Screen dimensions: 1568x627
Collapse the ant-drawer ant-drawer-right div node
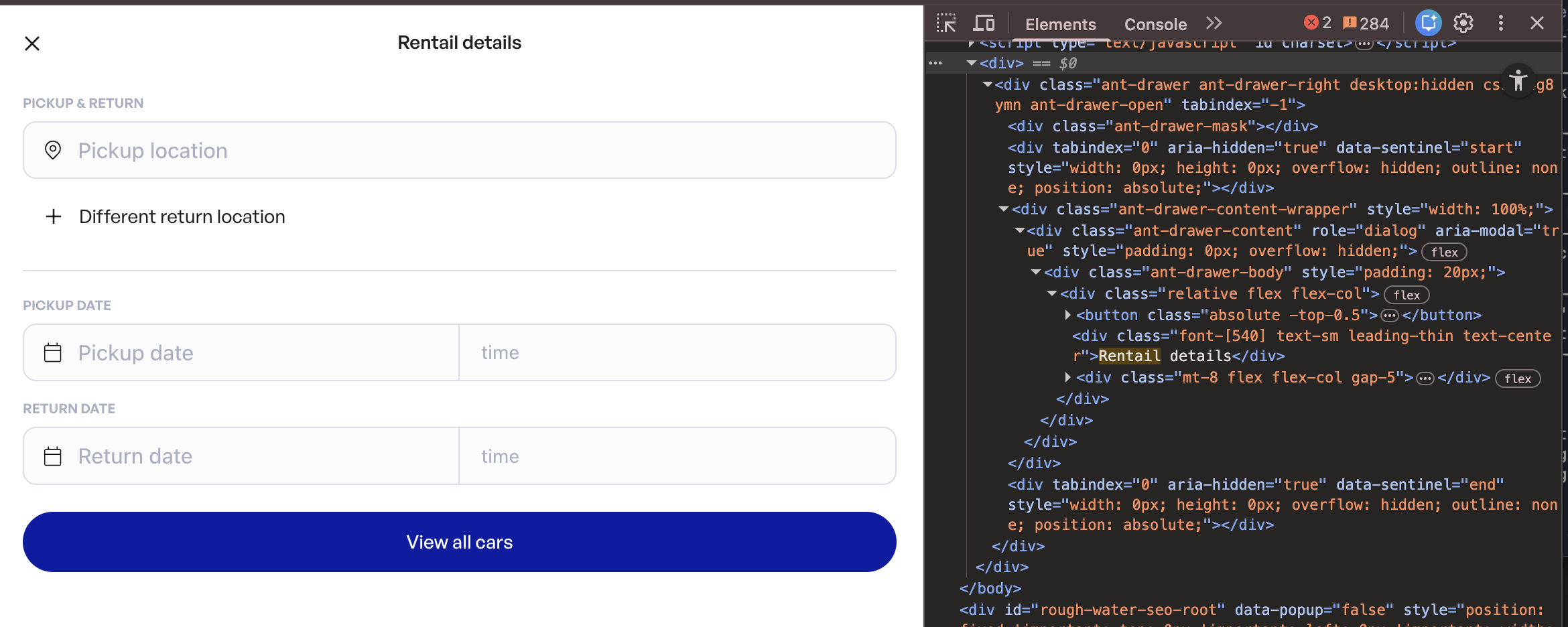(x=987, y=84)
